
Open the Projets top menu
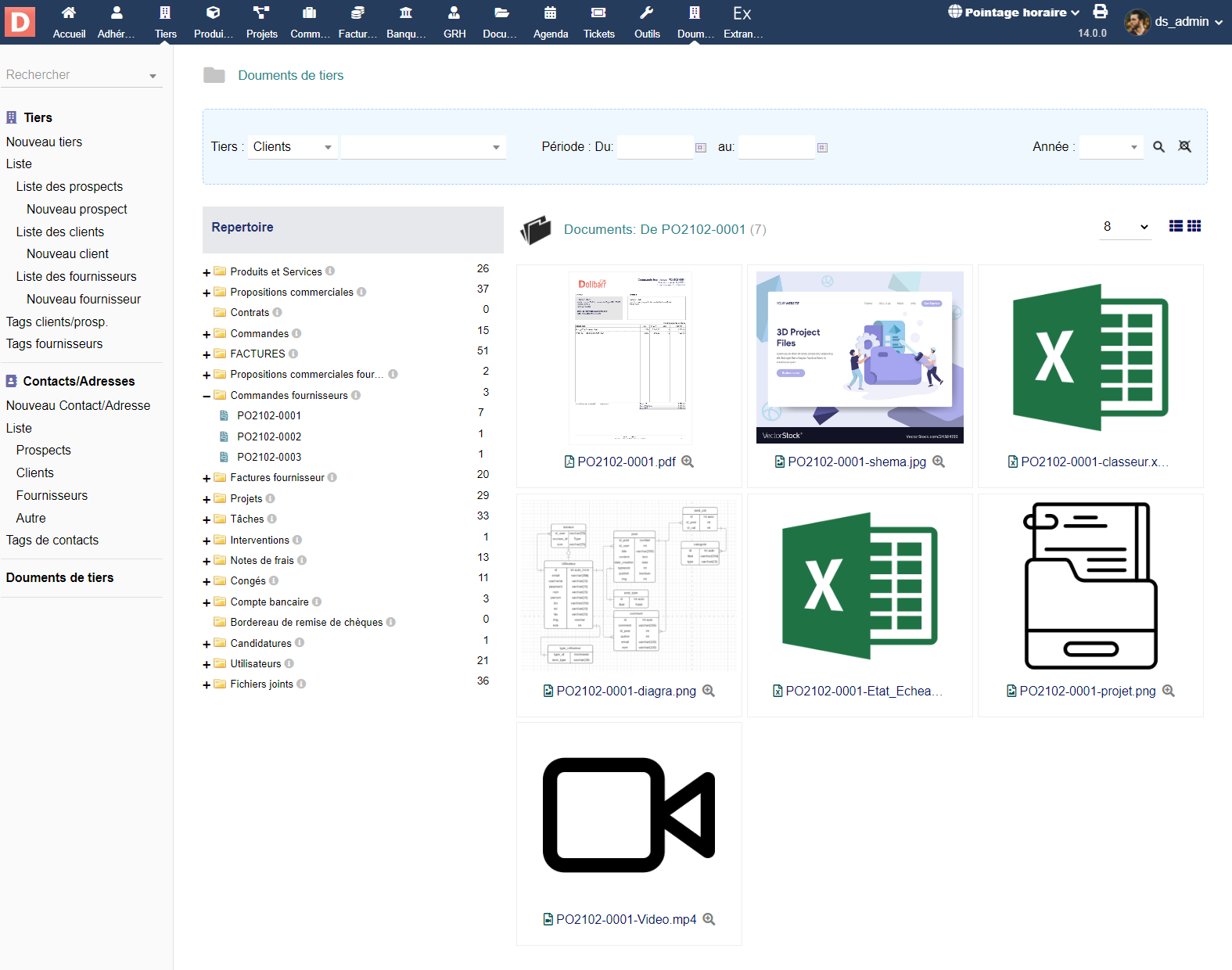point(261,22)
